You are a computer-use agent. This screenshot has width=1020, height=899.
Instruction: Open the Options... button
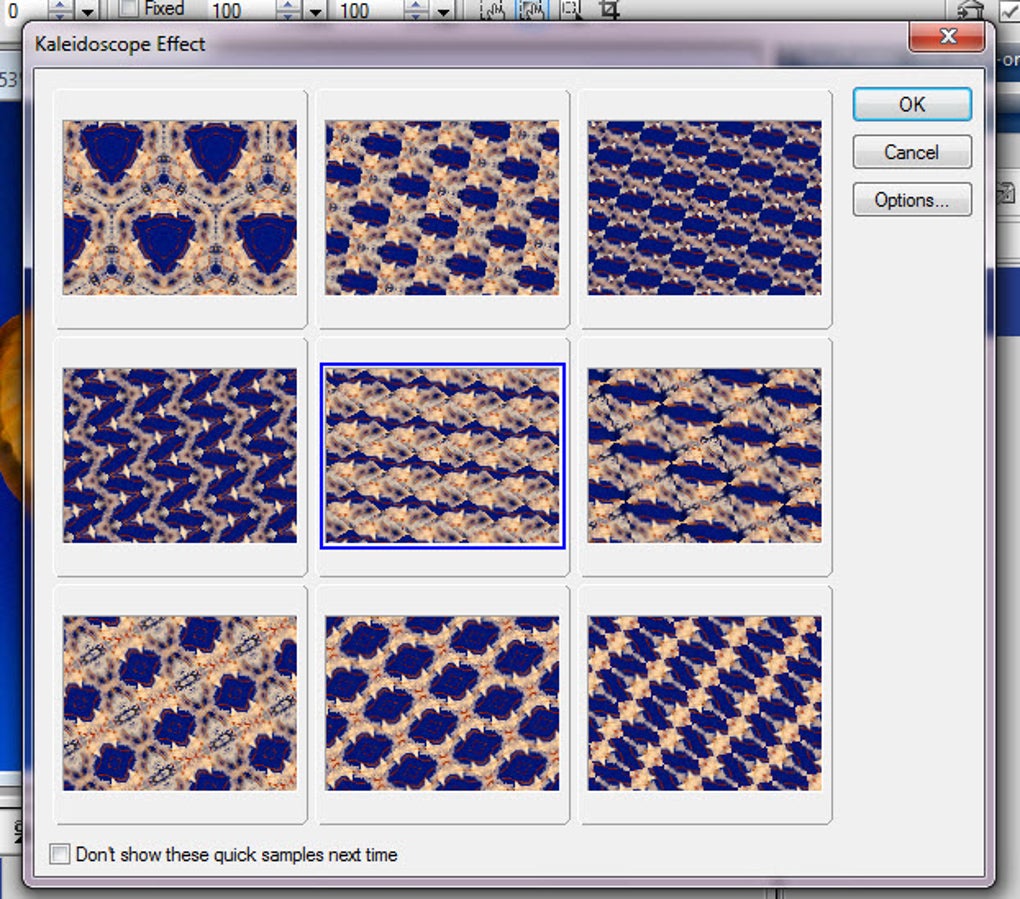tap(912, 200)
